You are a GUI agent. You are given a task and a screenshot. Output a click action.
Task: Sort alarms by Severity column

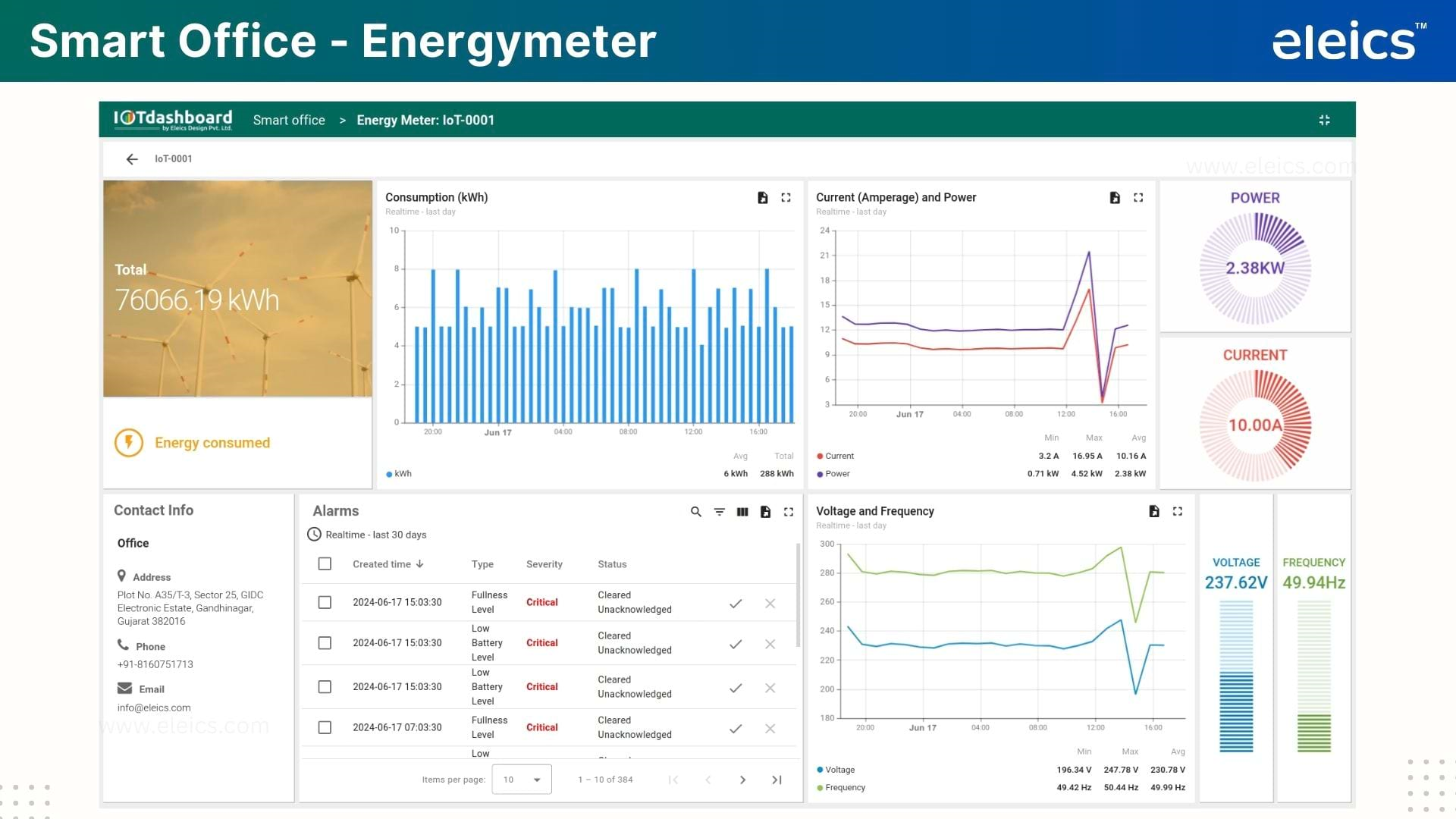pos(544,564)
